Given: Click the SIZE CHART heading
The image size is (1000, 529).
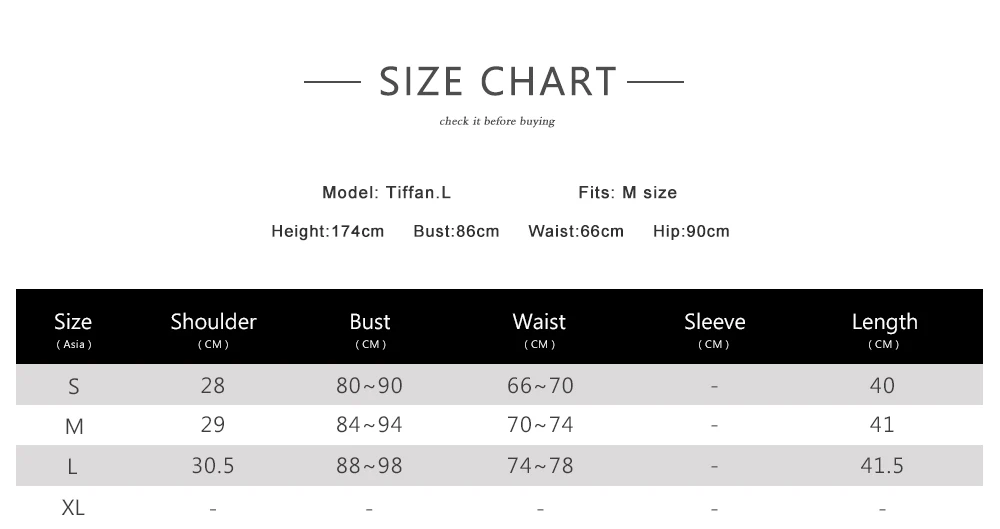Looking at the screenshot, I should [497, 82].
